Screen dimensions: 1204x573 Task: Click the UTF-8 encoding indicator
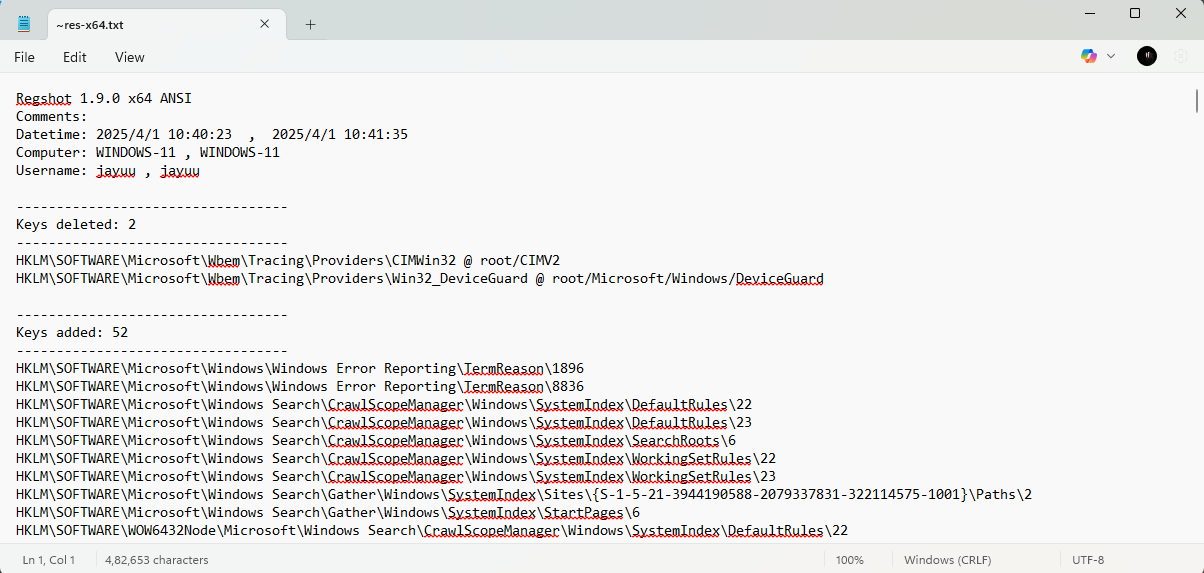pos(1088,560)
